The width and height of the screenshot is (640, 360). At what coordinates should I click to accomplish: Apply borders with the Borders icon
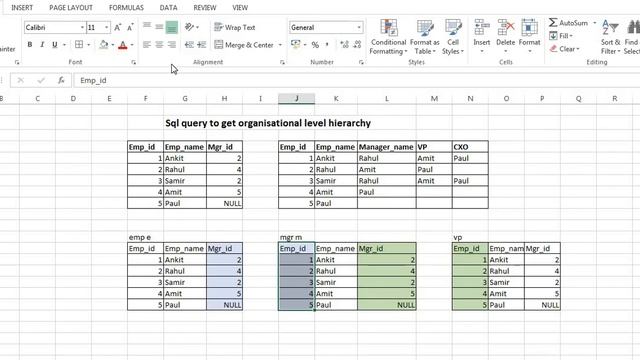pos(79,44)
